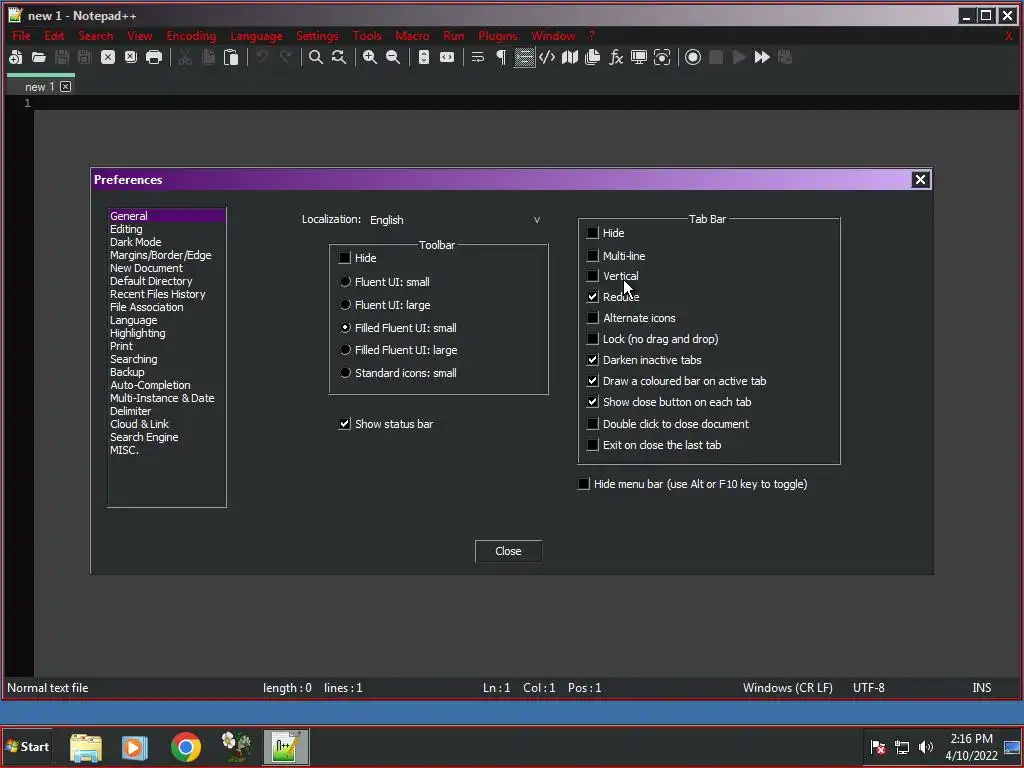
Task: Open the File menu
Action: pos(22,36)
